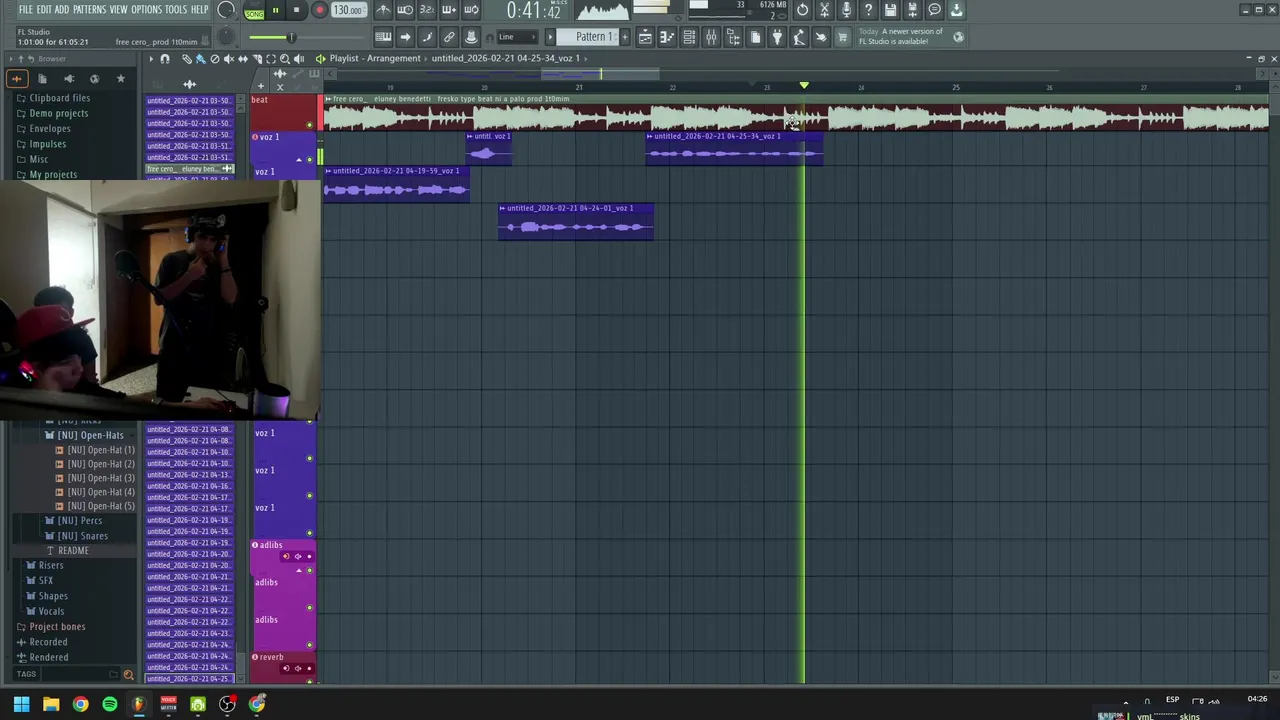
Task: Open Spotify from the Windows taskbar
Action: [110, 704]
